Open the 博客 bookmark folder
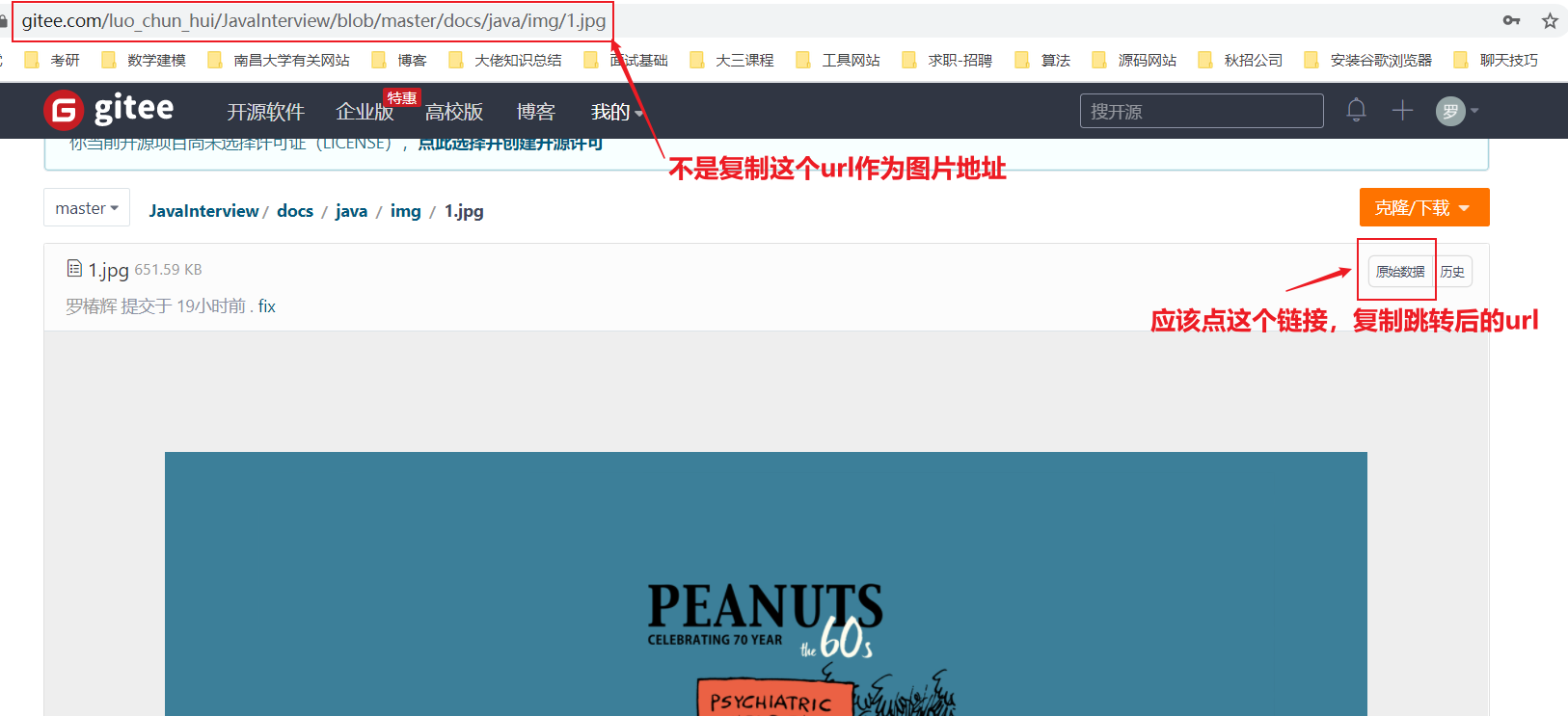 point(399,60)
